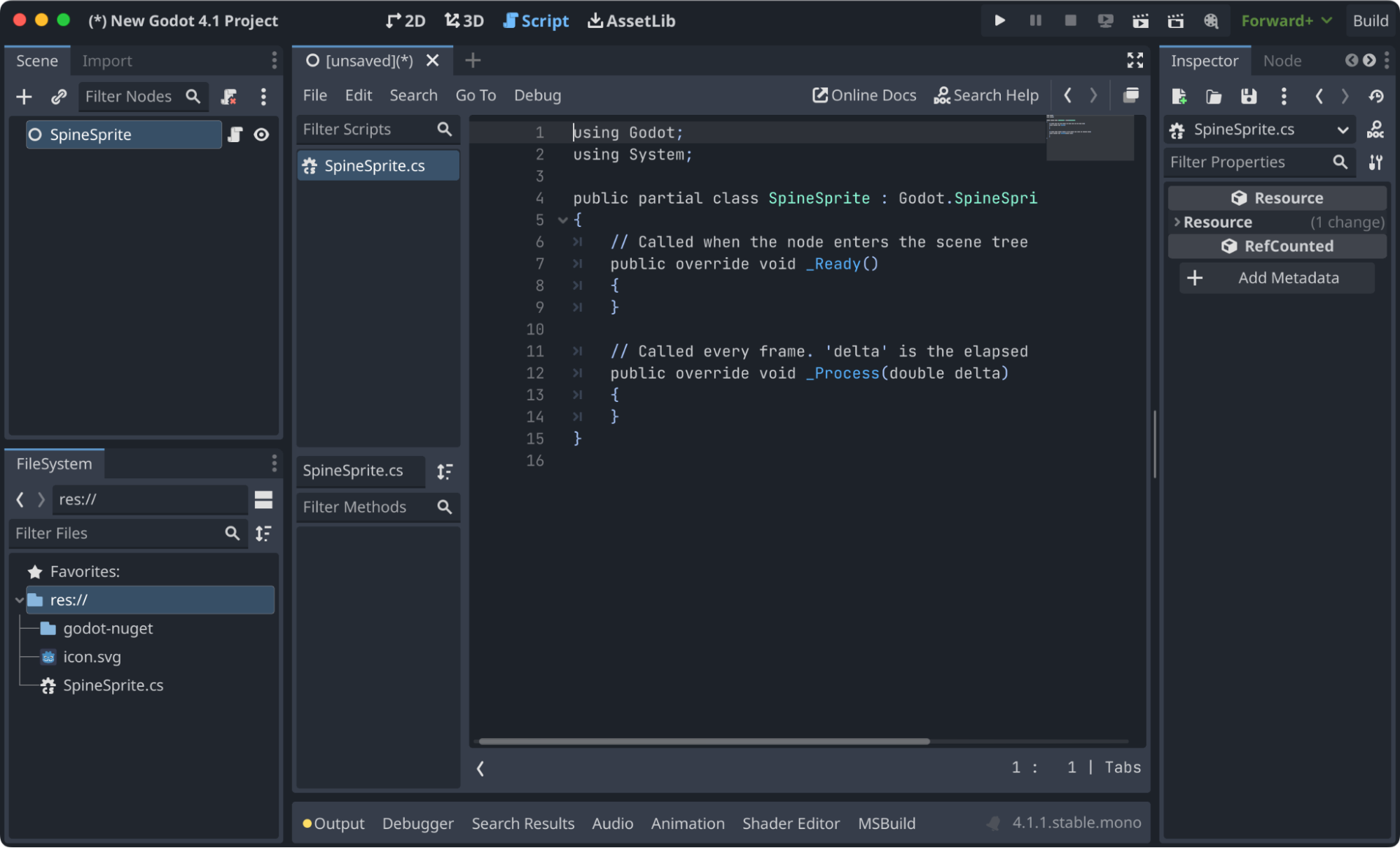Switch to the Node tab
The width and height of the screenshot is (1400, 848).
coord(1282,61)
